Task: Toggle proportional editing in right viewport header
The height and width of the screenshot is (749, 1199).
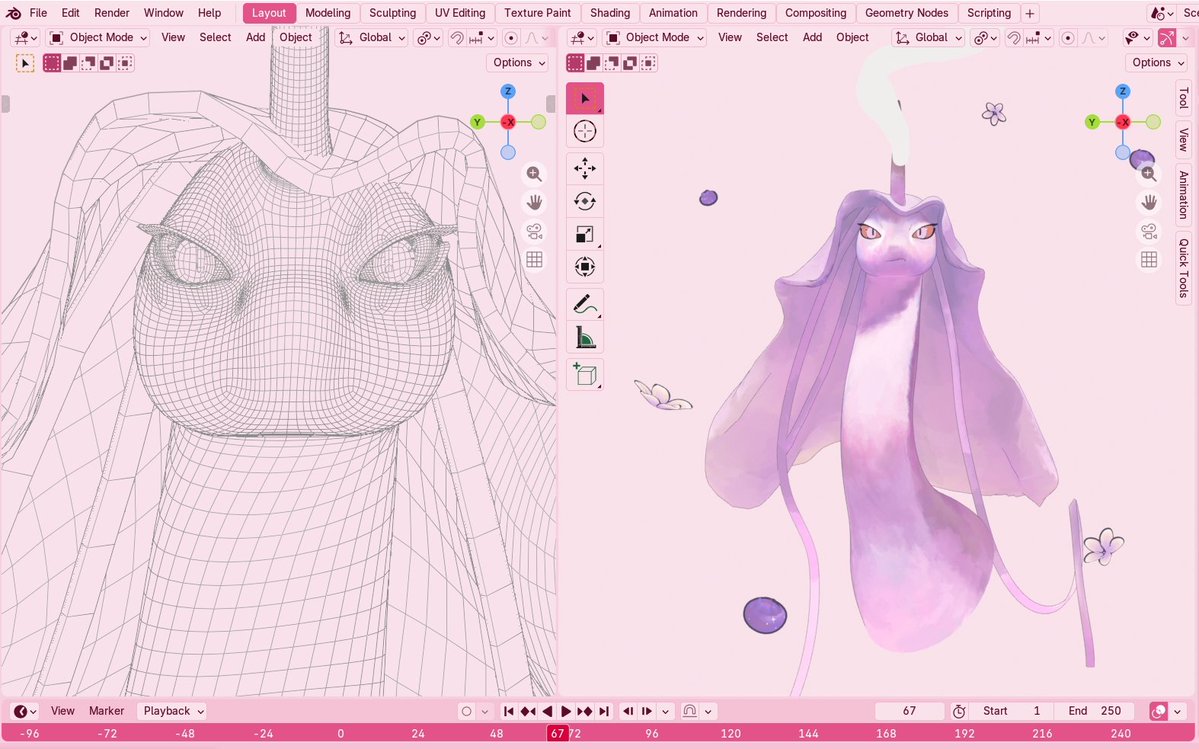Action: pyautogui.click(x=1067, y=37)
